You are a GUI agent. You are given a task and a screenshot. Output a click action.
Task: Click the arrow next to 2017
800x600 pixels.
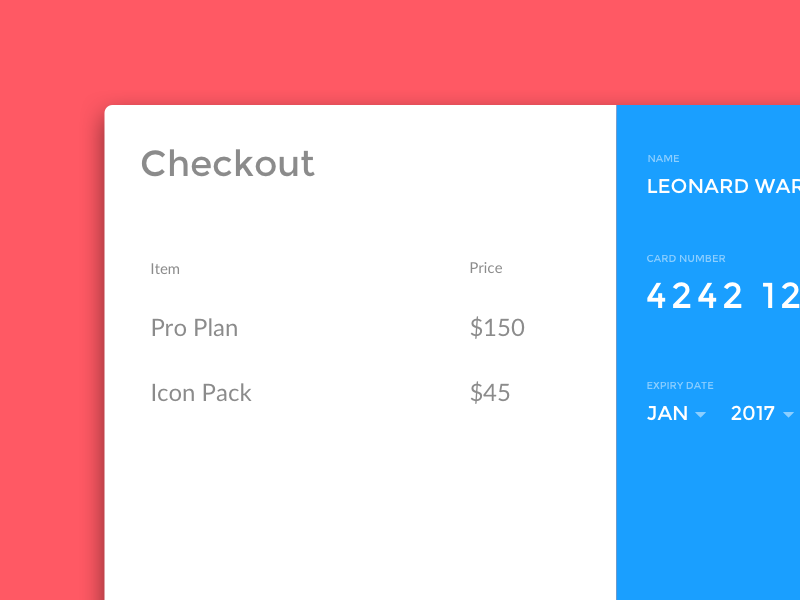click(x=788, y=415)
